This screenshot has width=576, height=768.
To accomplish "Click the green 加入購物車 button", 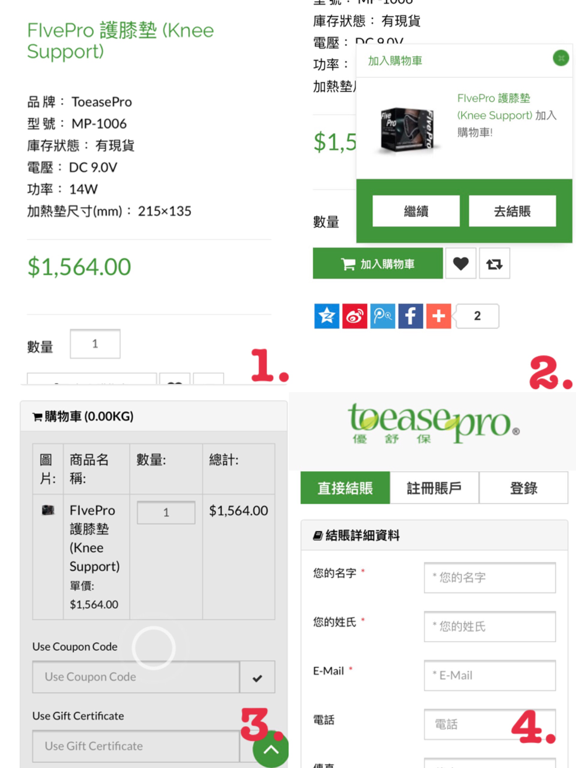I will (x=378, y=264).
